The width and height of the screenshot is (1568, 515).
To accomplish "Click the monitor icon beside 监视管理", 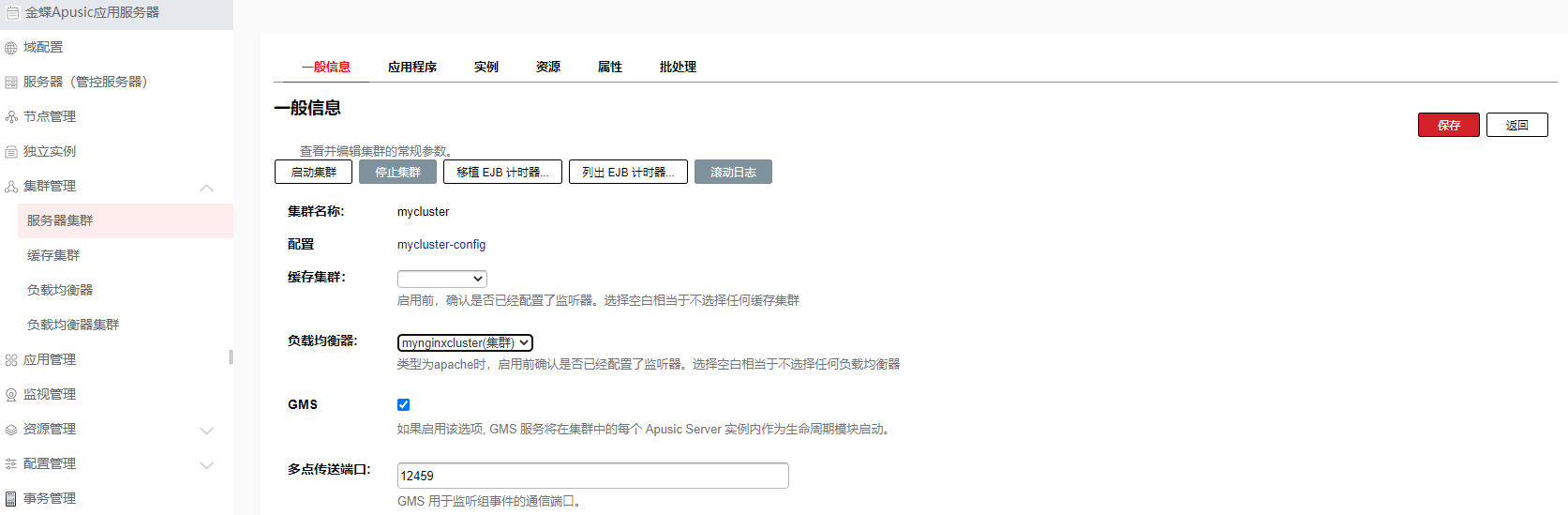I will coord(11,395).
